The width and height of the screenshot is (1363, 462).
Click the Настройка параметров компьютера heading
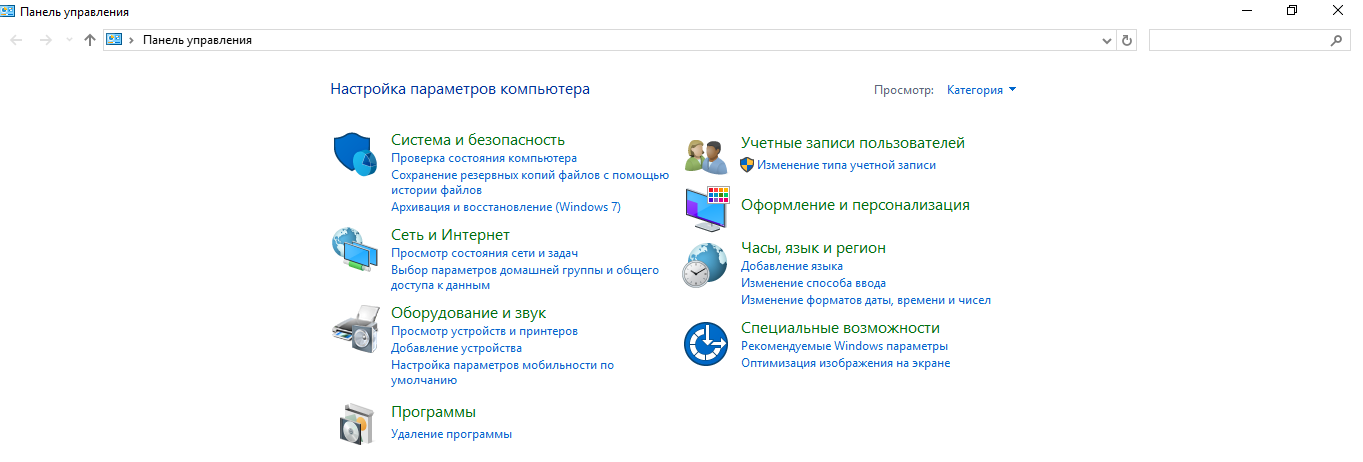[x=460, y=89]
